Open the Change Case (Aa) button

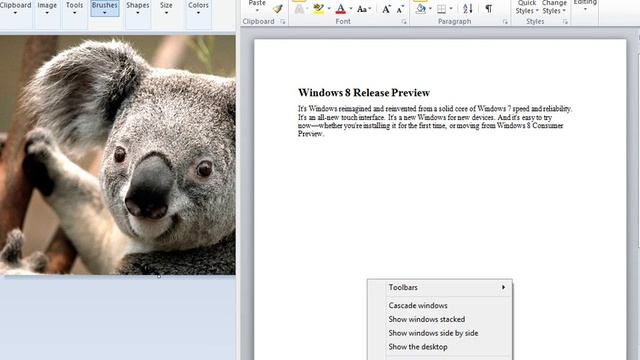pyautogui.click(x=363, y=9)
